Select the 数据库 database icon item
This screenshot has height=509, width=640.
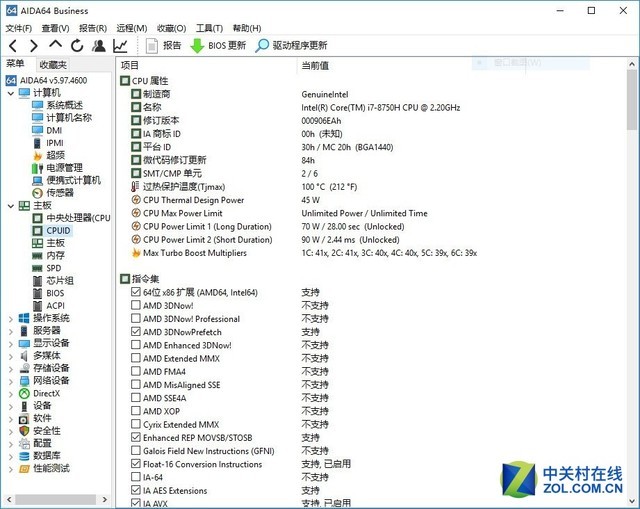pyautogui.click(x=40, y=456)
